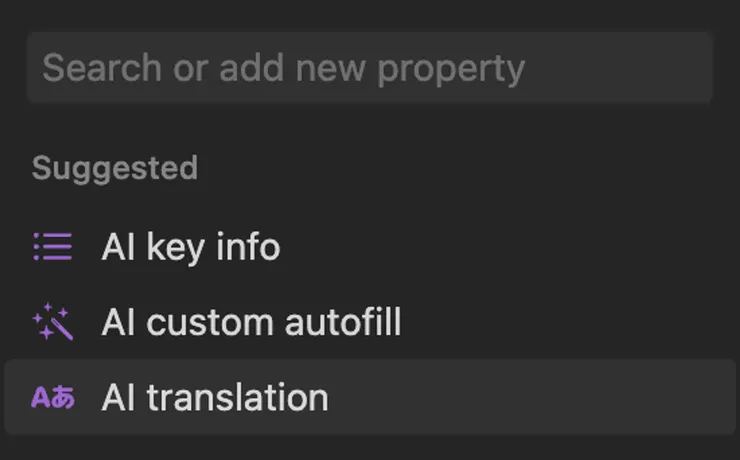Click the AI translation language icon

coord(53,398)
